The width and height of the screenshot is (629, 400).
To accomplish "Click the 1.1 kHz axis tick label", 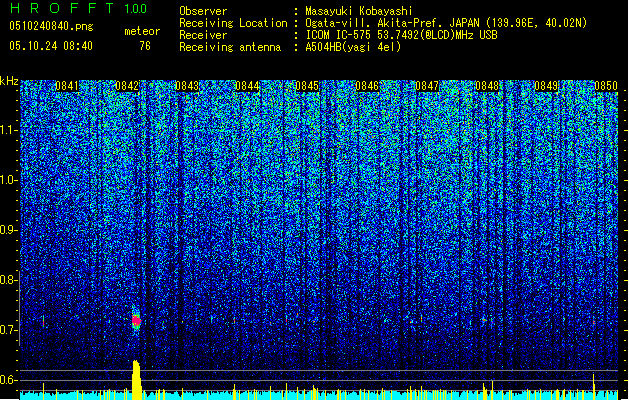I will click(9, 131).
